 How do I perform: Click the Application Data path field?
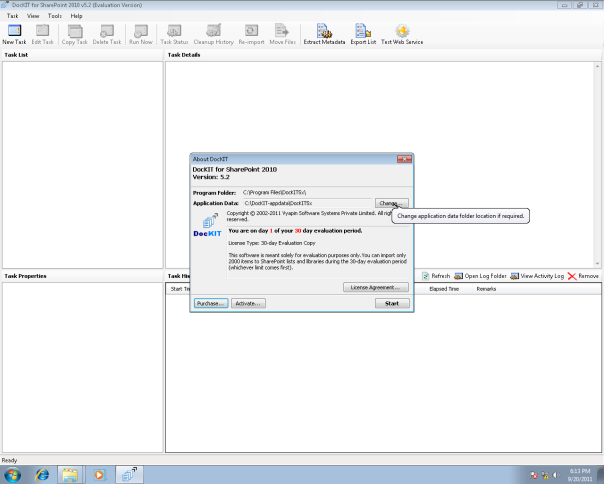coord(307,203)
